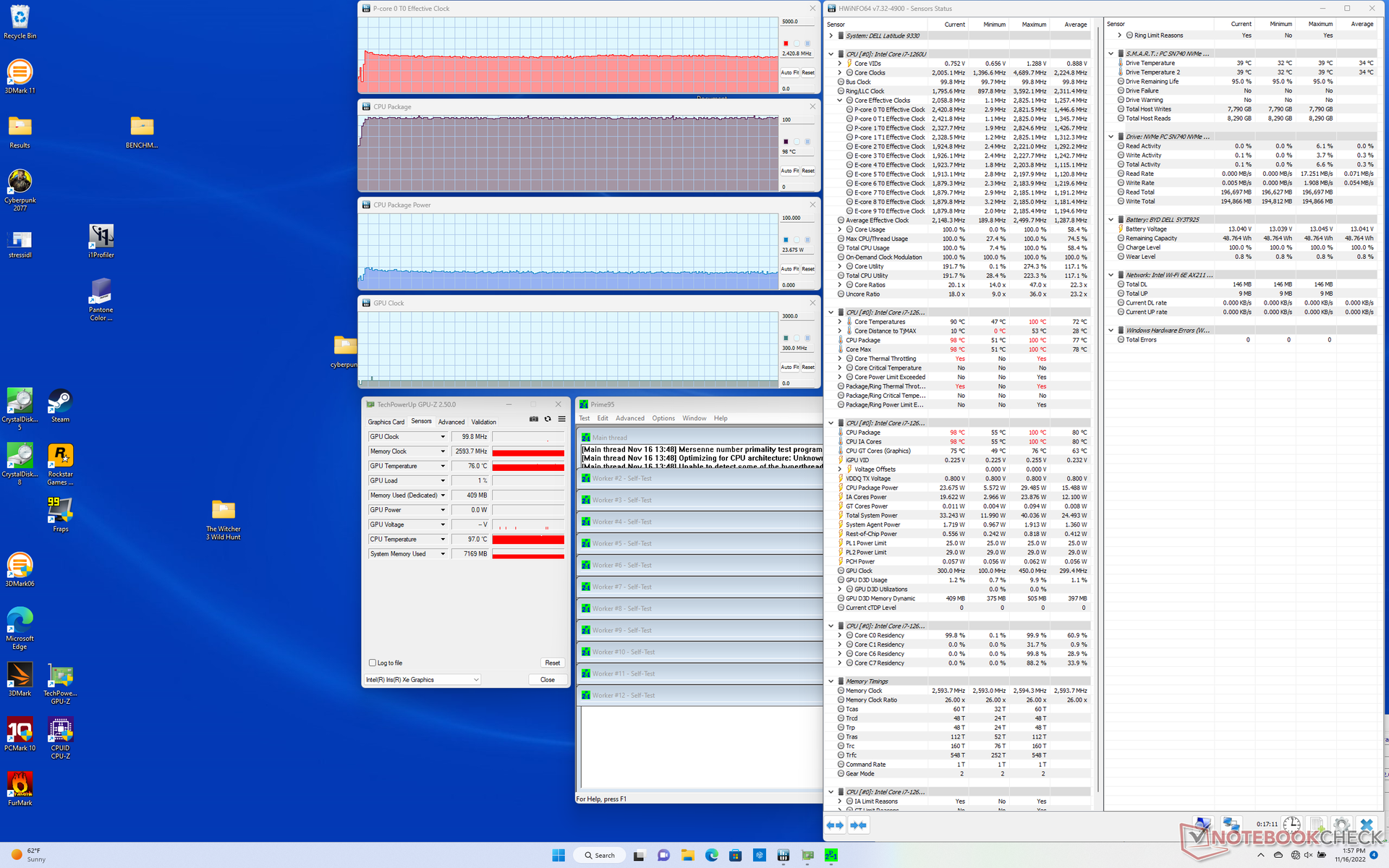Click GPU-Z screenshot camera icon
The height and width of the screenshot is (868, 1389).
tap(534, 420)
